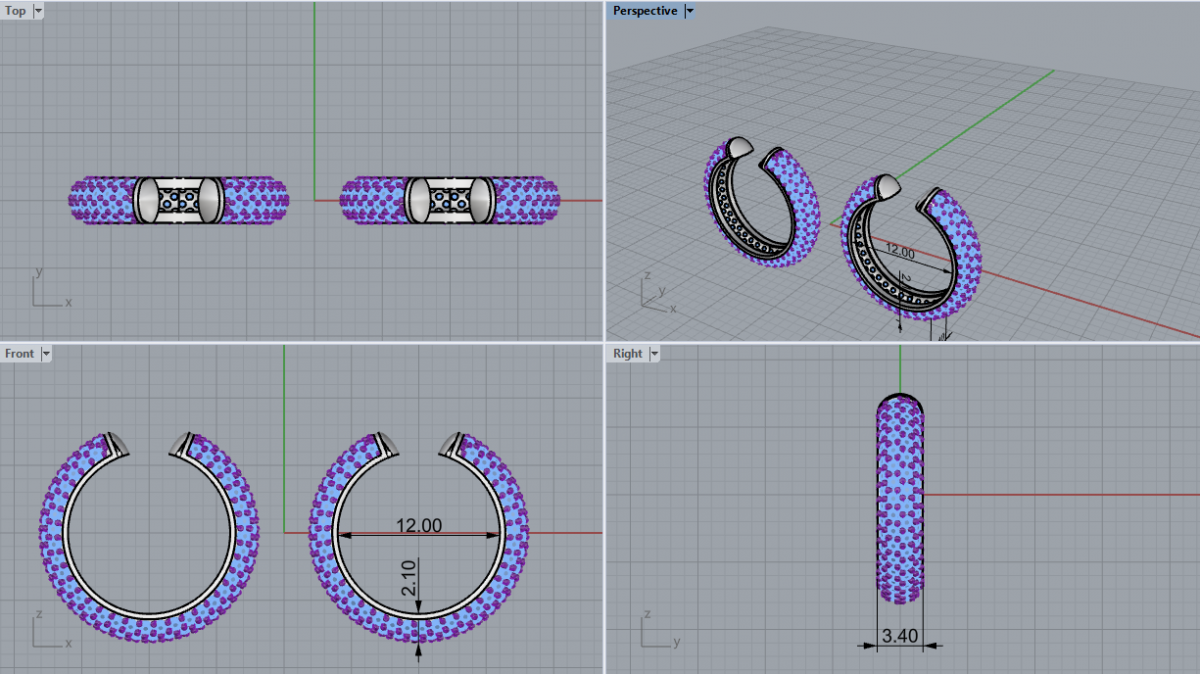
Task: Expand the Front viewport dropdown arrow
Action: tap(46, 354)
